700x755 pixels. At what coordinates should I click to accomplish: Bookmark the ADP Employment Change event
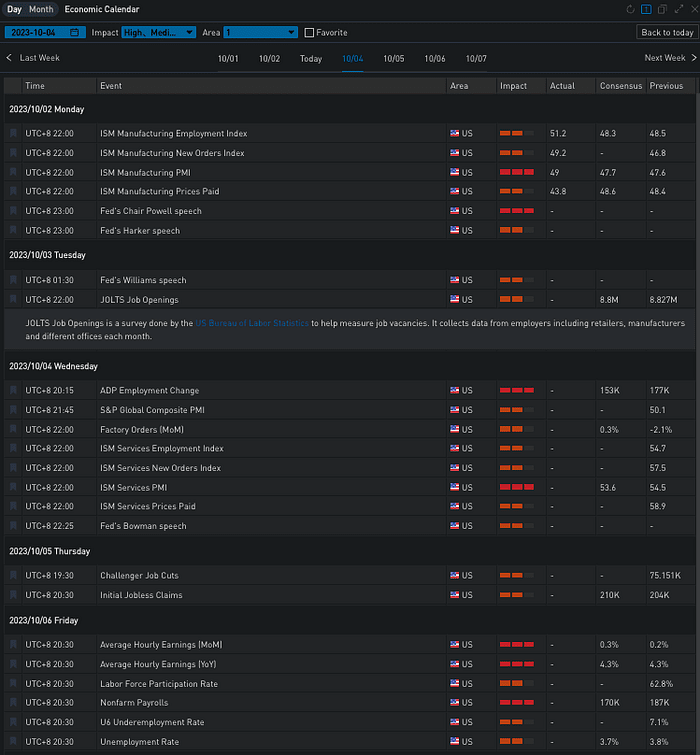point(13,390)
